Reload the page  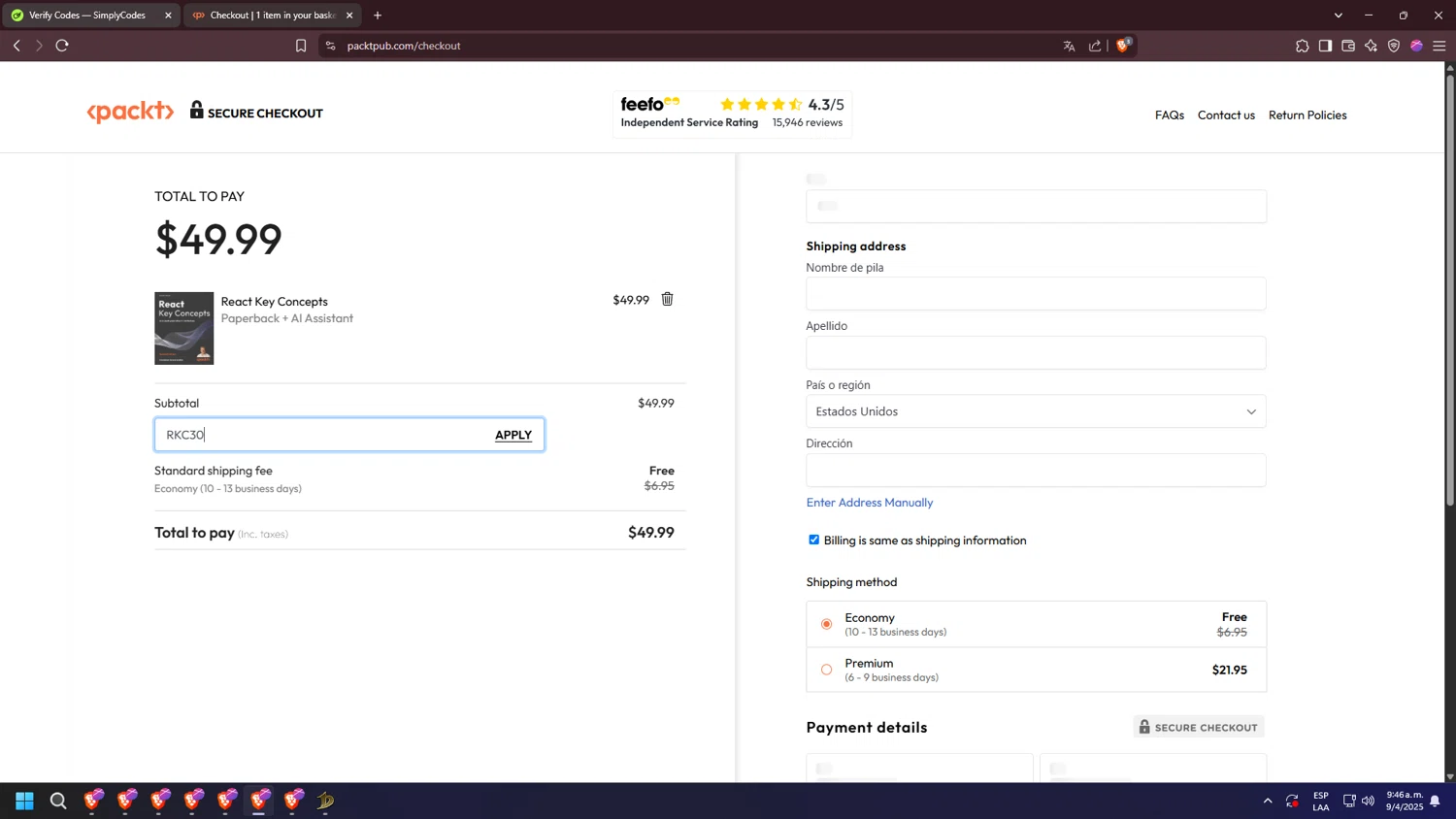(62, 46)
